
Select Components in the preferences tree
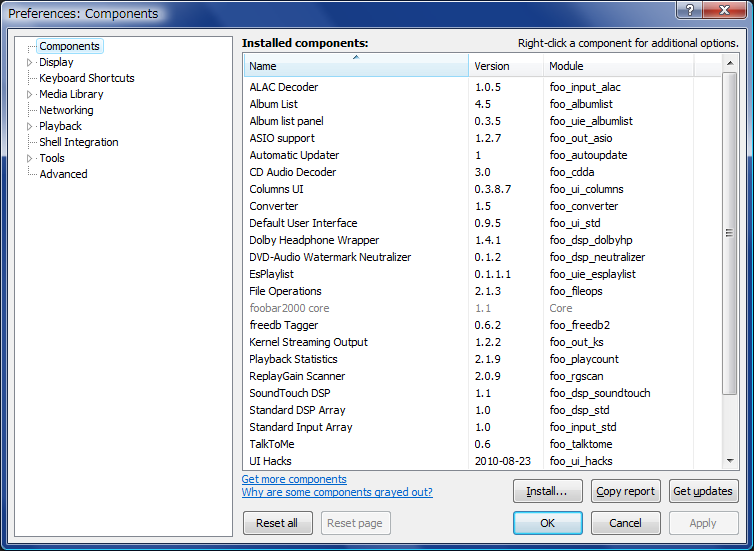(x=69, y=46)
